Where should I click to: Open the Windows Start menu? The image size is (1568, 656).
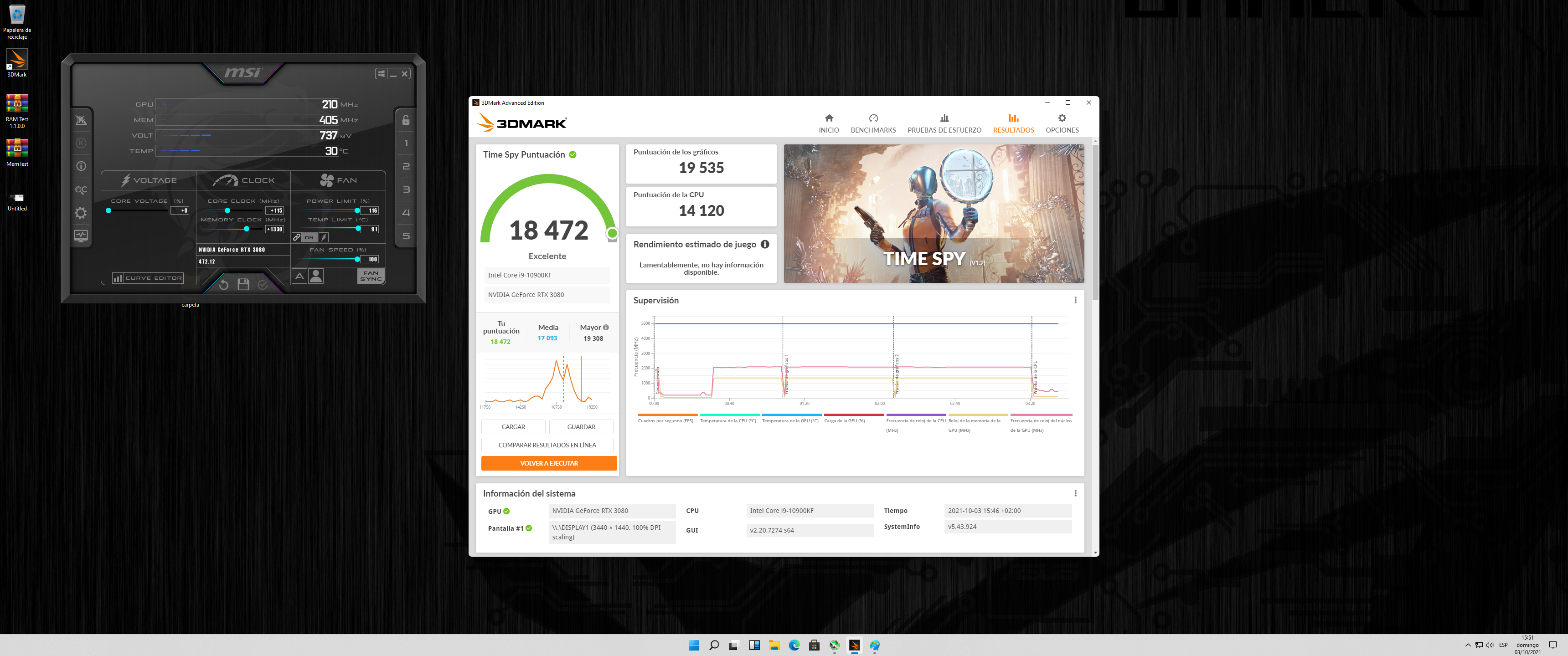[x=694, y=645]
